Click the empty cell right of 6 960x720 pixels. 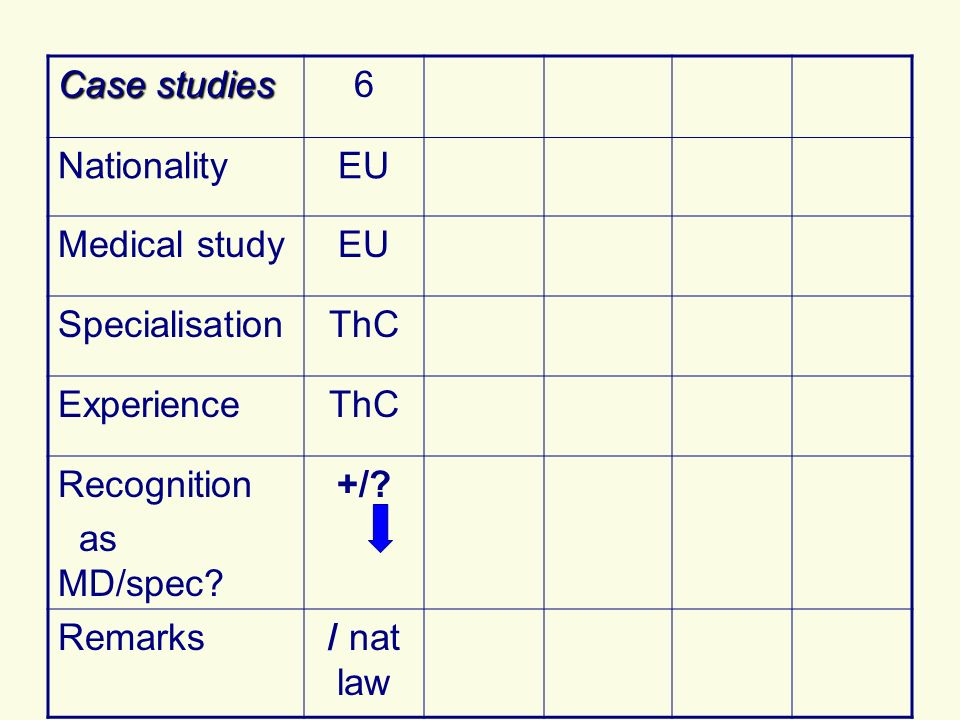pos(484,97)
